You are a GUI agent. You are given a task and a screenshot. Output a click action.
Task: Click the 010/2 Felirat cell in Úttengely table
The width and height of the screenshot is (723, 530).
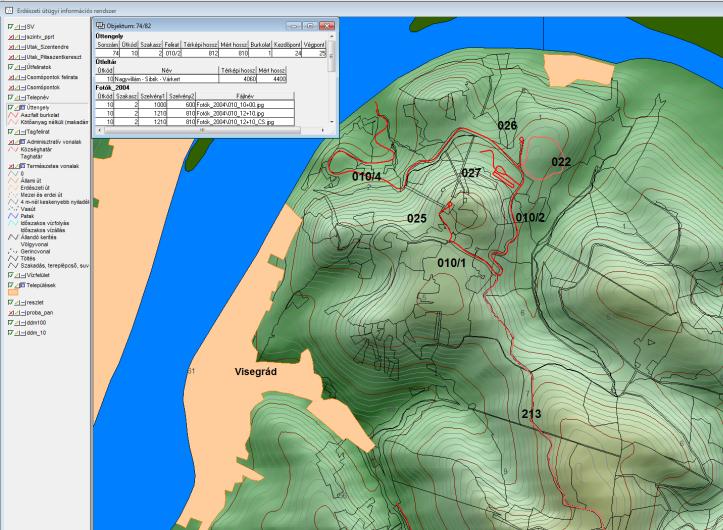172,54
